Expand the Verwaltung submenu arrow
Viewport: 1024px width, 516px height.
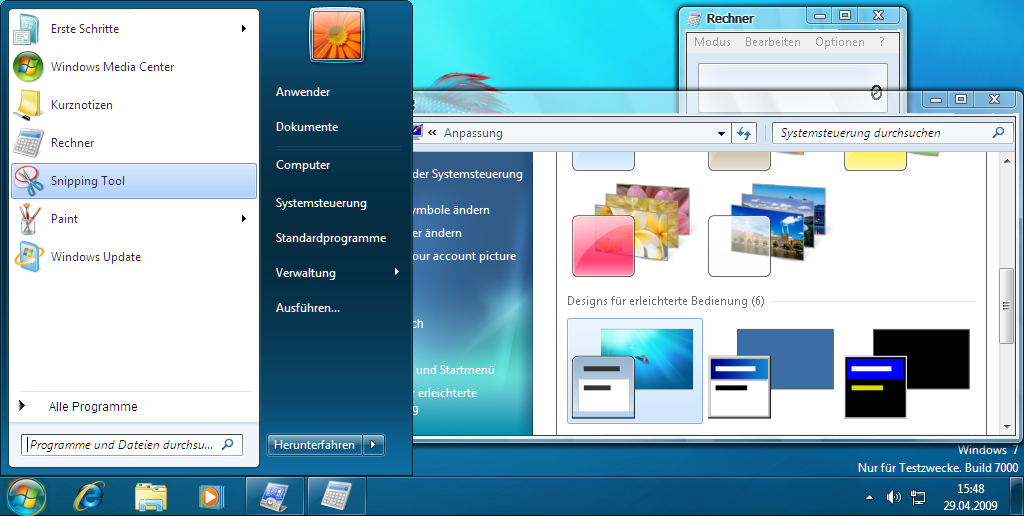pos(396,272)
